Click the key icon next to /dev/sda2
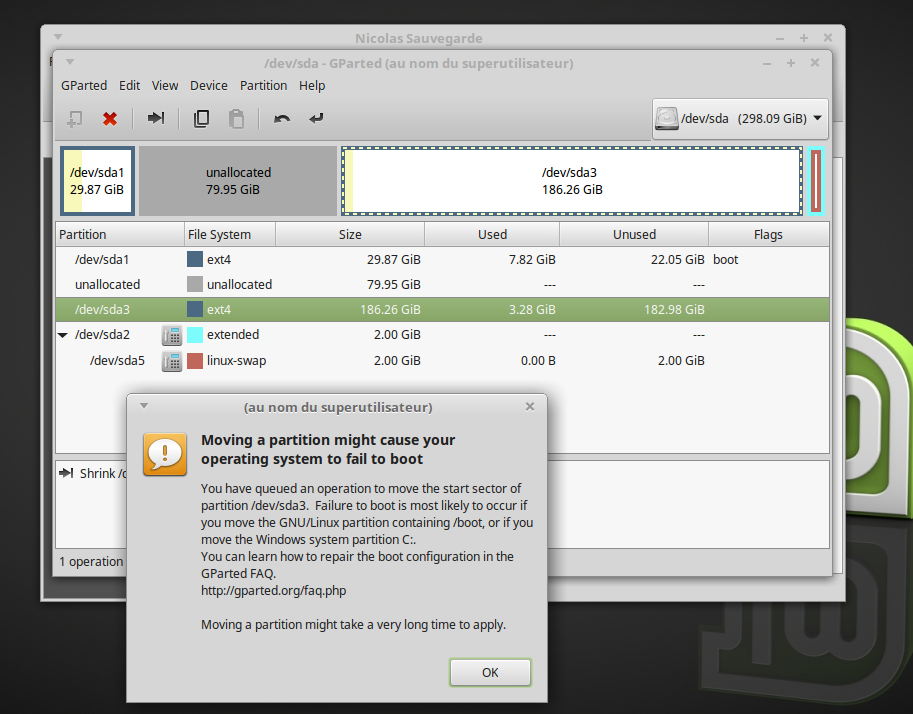 pyautogui.click(x=172, y=335)
